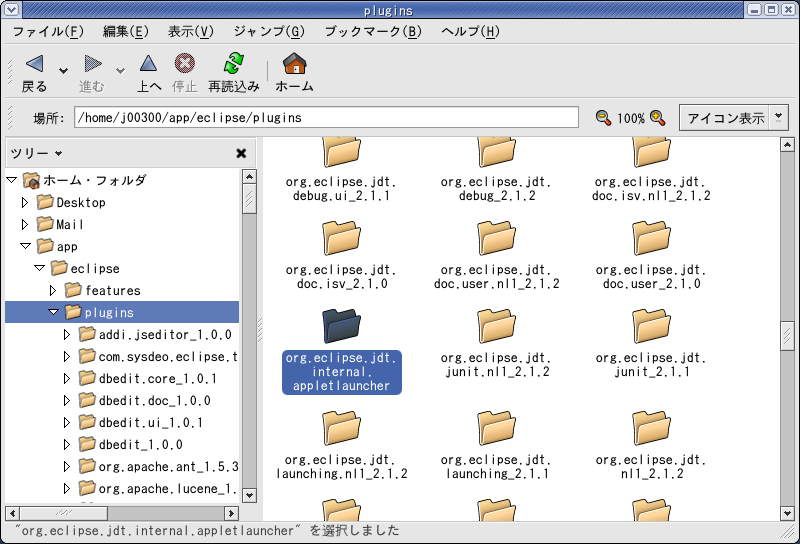800x544 pixels.
Task: Click the Stop (停止) icon
Action: point(185,64)
